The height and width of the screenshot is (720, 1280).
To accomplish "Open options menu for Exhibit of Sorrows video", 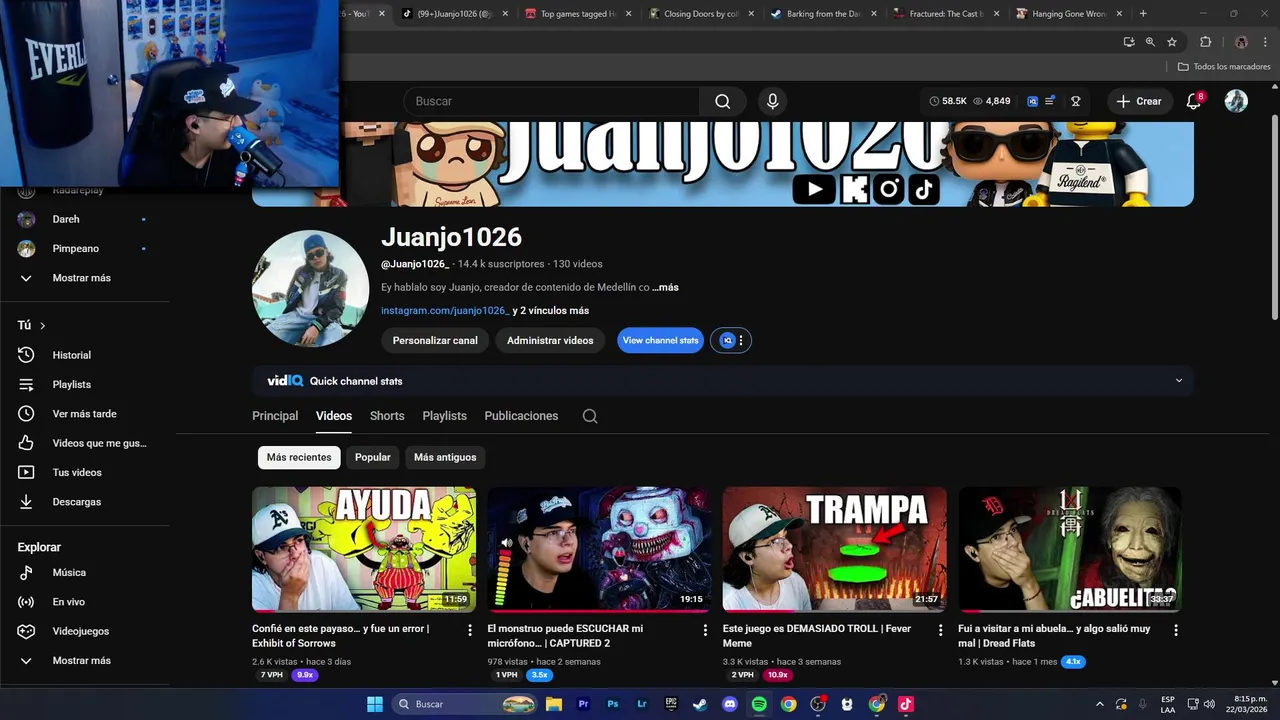I will click(x=470, y=630).
